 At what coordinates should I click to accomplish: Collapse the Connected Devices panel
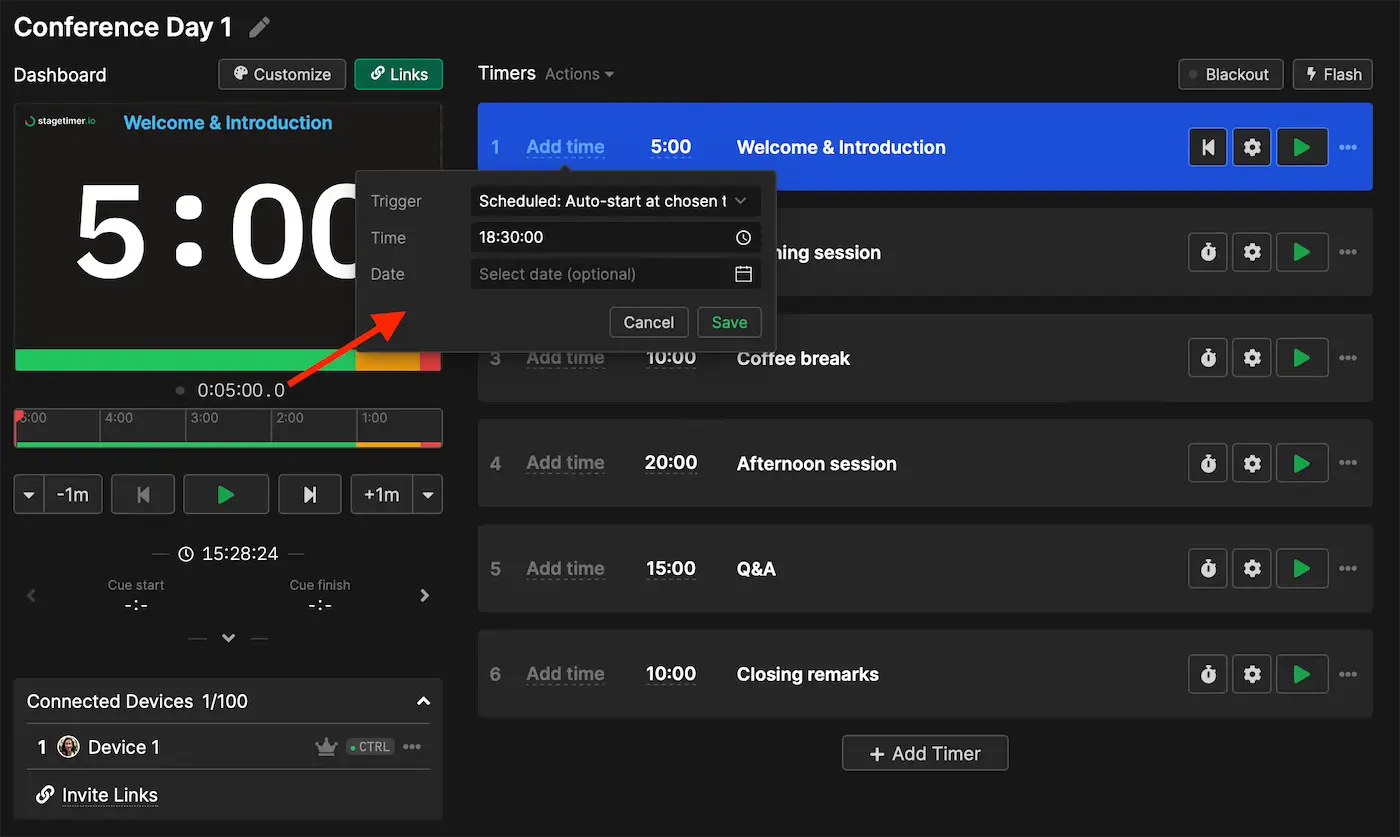[x=422, y=701]
